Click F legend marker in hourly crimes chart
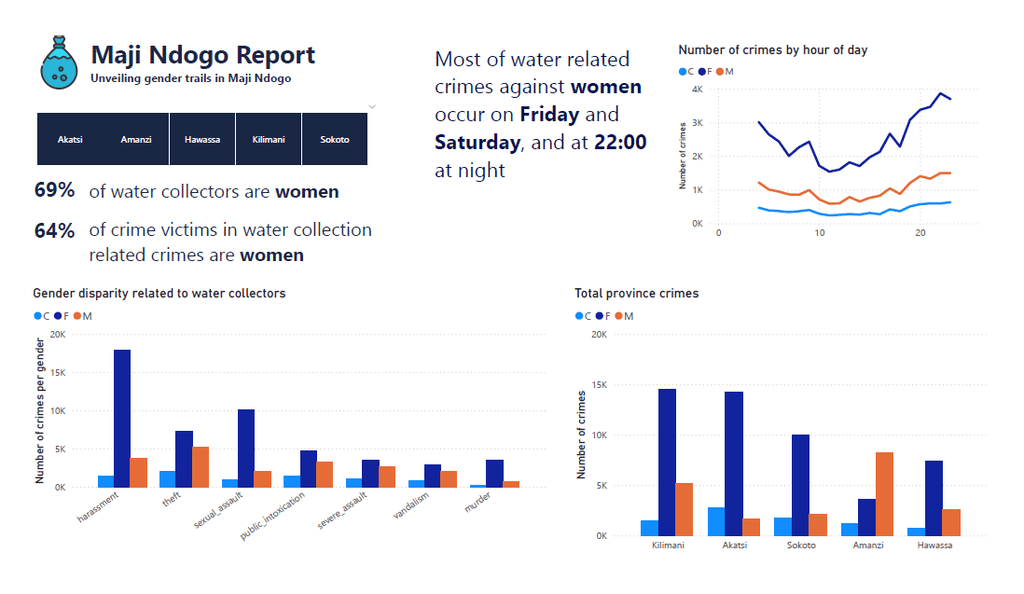Screen dimensions: 1024x594 (x=703, y=72)
